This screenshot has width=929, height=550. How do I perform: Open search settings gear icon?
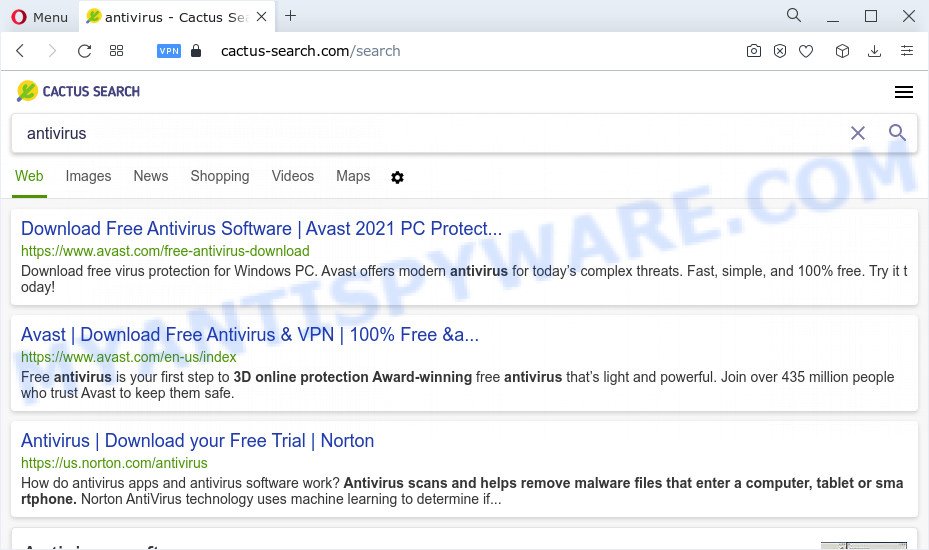(x=398, y=177)
